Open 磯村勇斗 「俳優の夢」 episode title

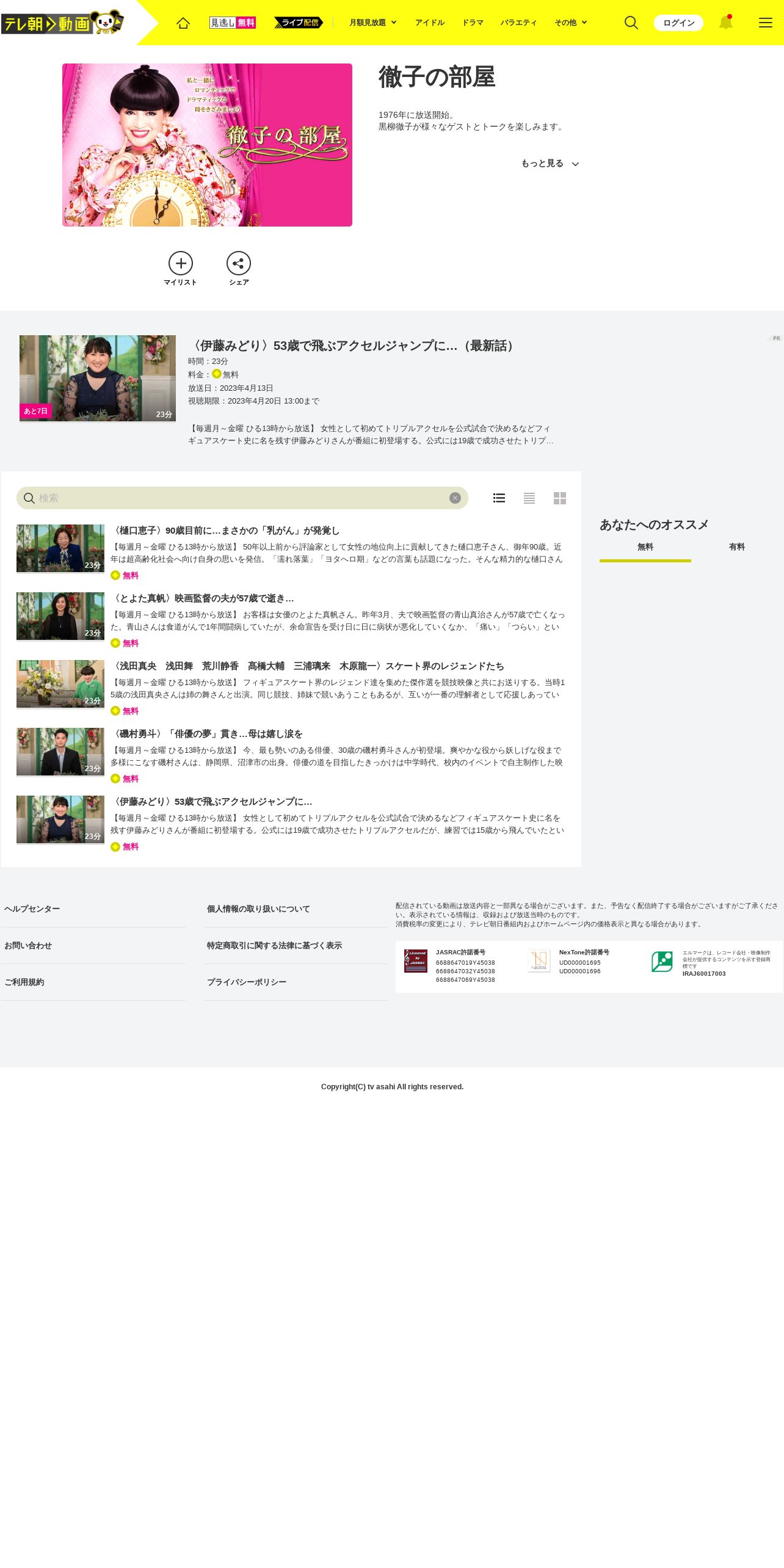[207, 734]
